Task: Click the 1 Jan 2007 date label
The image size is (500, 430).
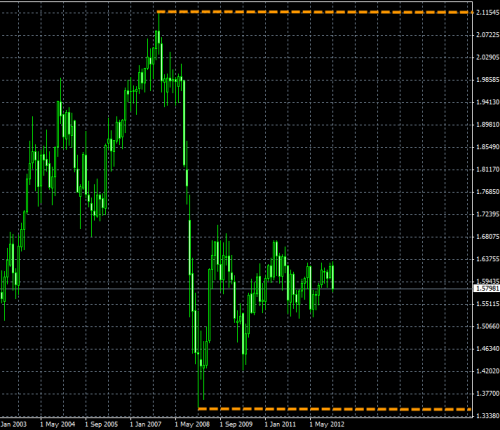Action: point(146,424)
